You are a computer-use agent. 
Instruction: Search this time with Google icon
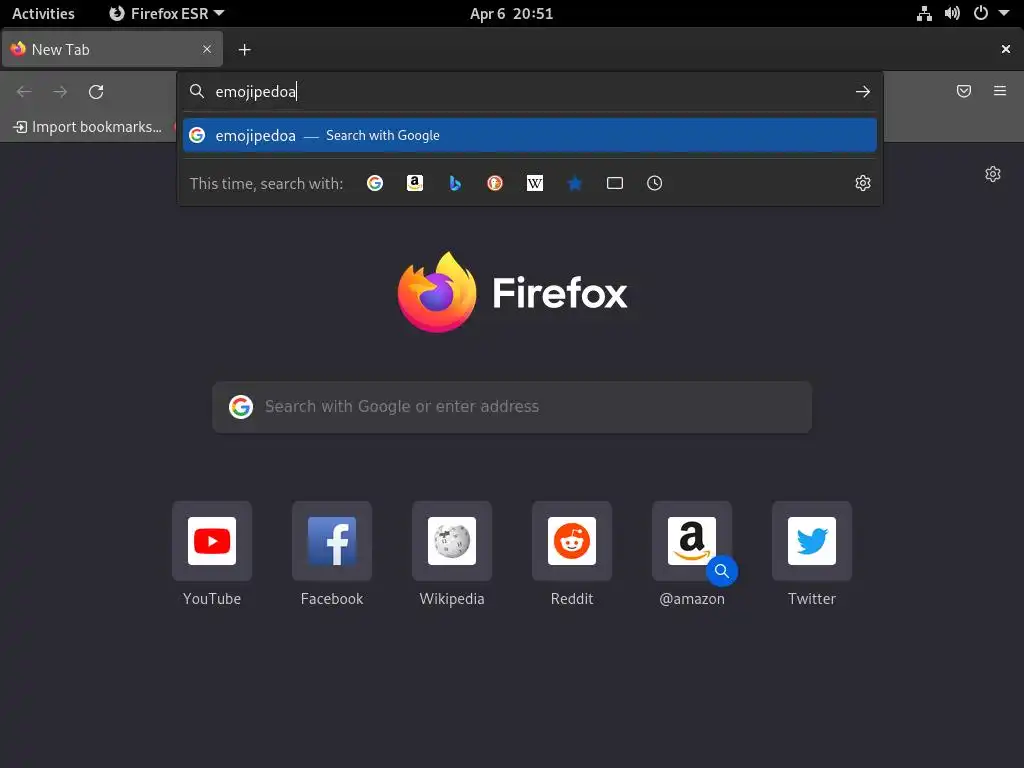[375, 184]
